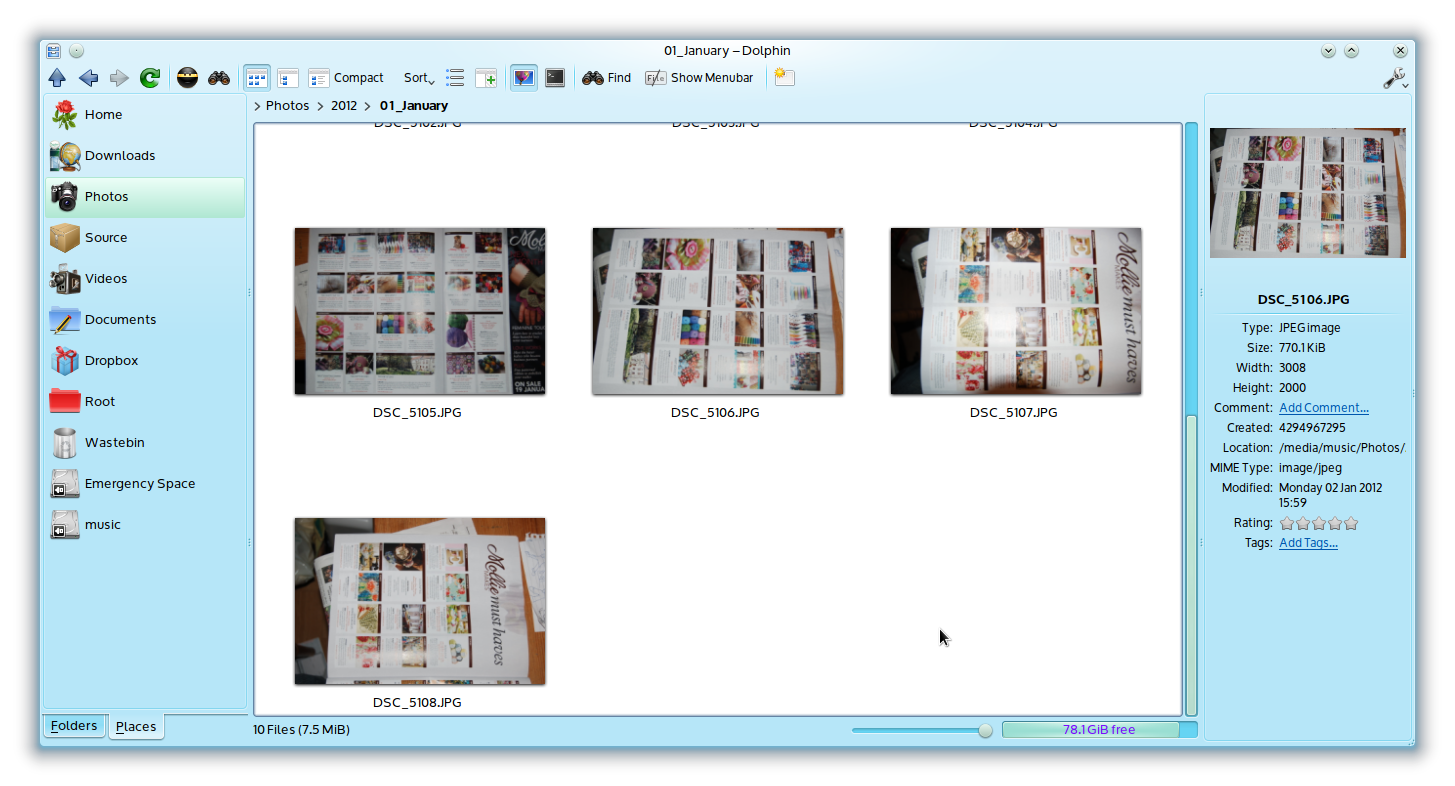Click the zoom slider handle

point(985,731)
